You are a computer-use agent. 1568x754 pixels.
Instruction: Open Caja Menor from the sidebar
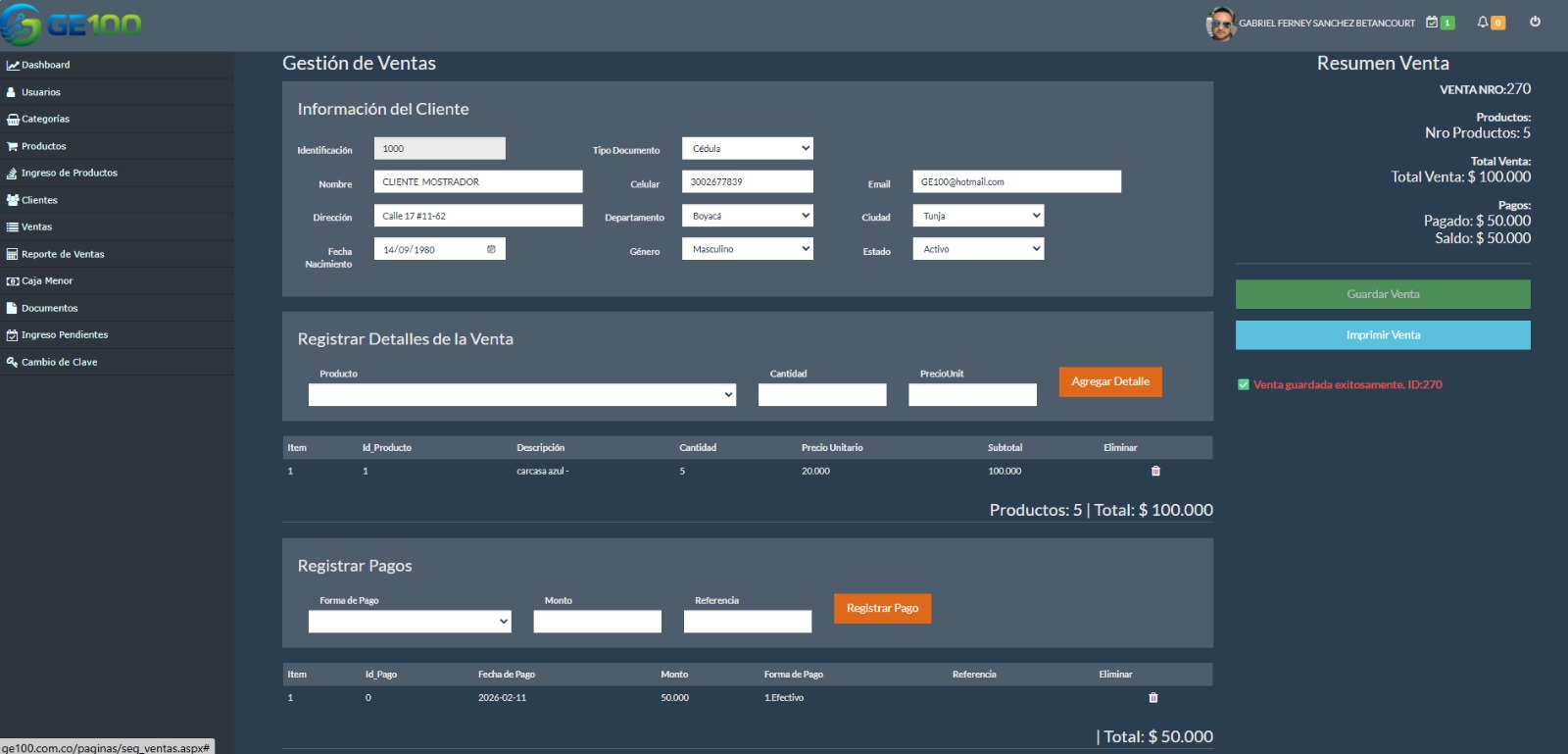[x=47, y=280]
